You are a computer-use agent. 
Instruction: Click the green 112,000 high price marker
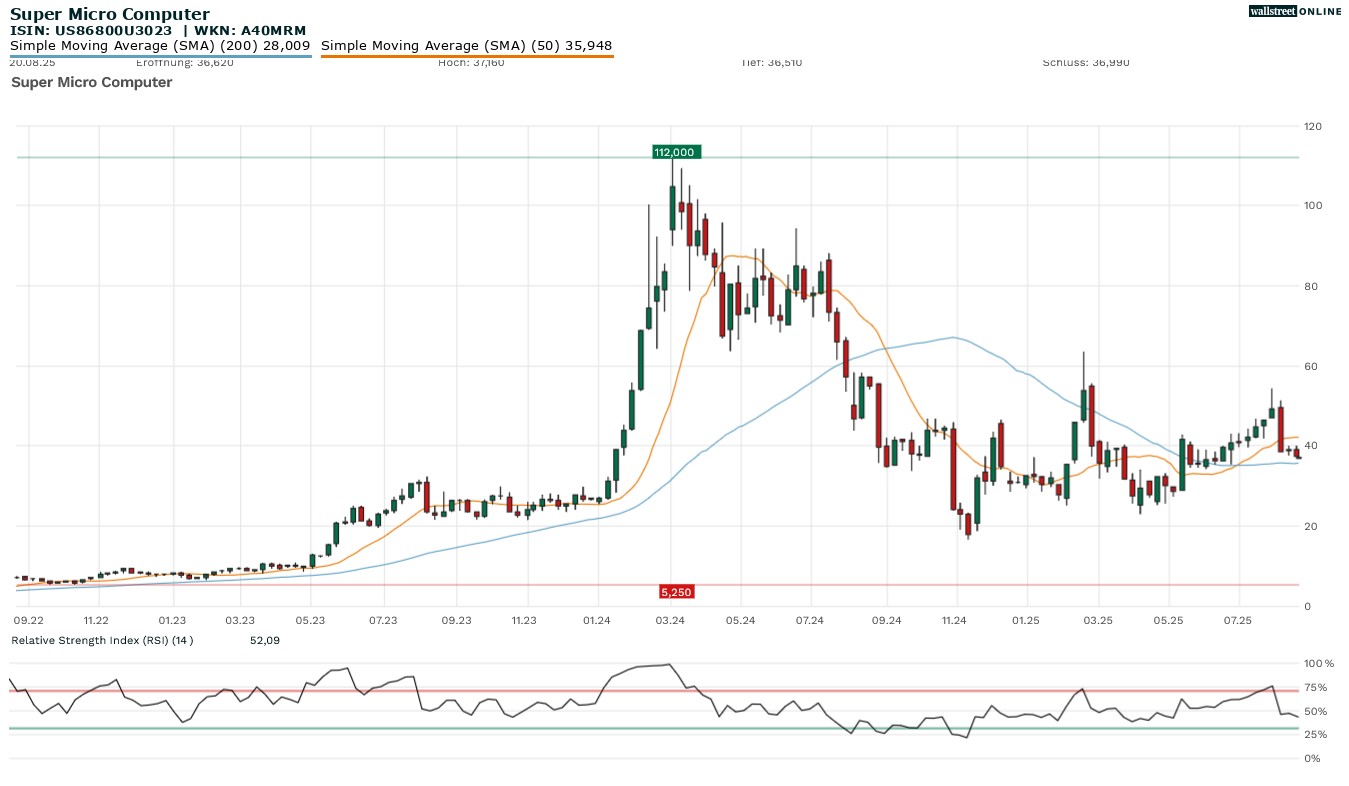click(675, 152)
